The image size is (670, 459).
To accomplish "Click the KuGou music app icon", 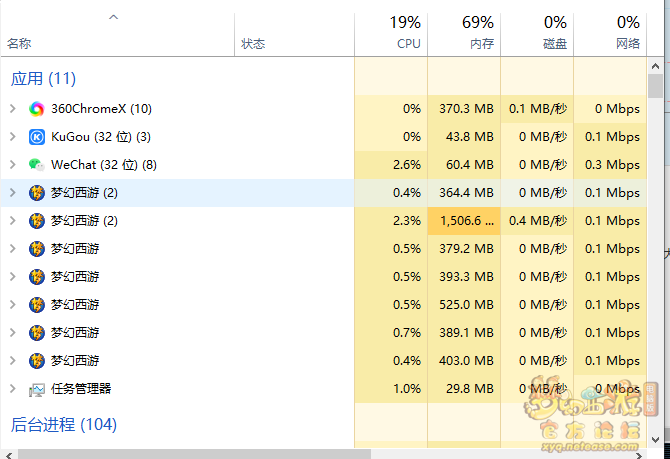I will pyautogui.click(x=37, y=137).
